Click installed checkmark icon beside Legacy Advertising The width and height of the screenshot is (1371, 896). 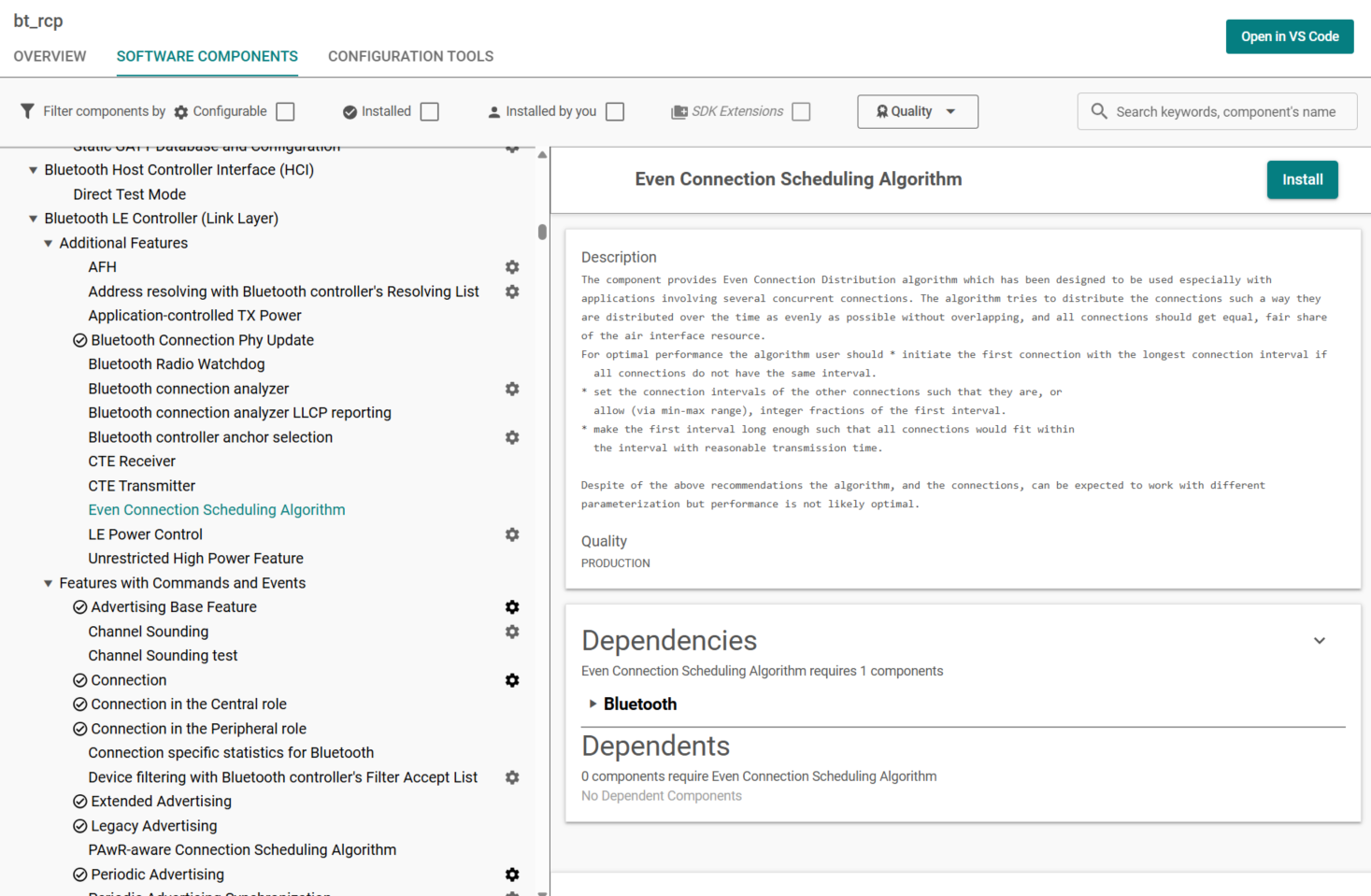[x=80, y=826]
